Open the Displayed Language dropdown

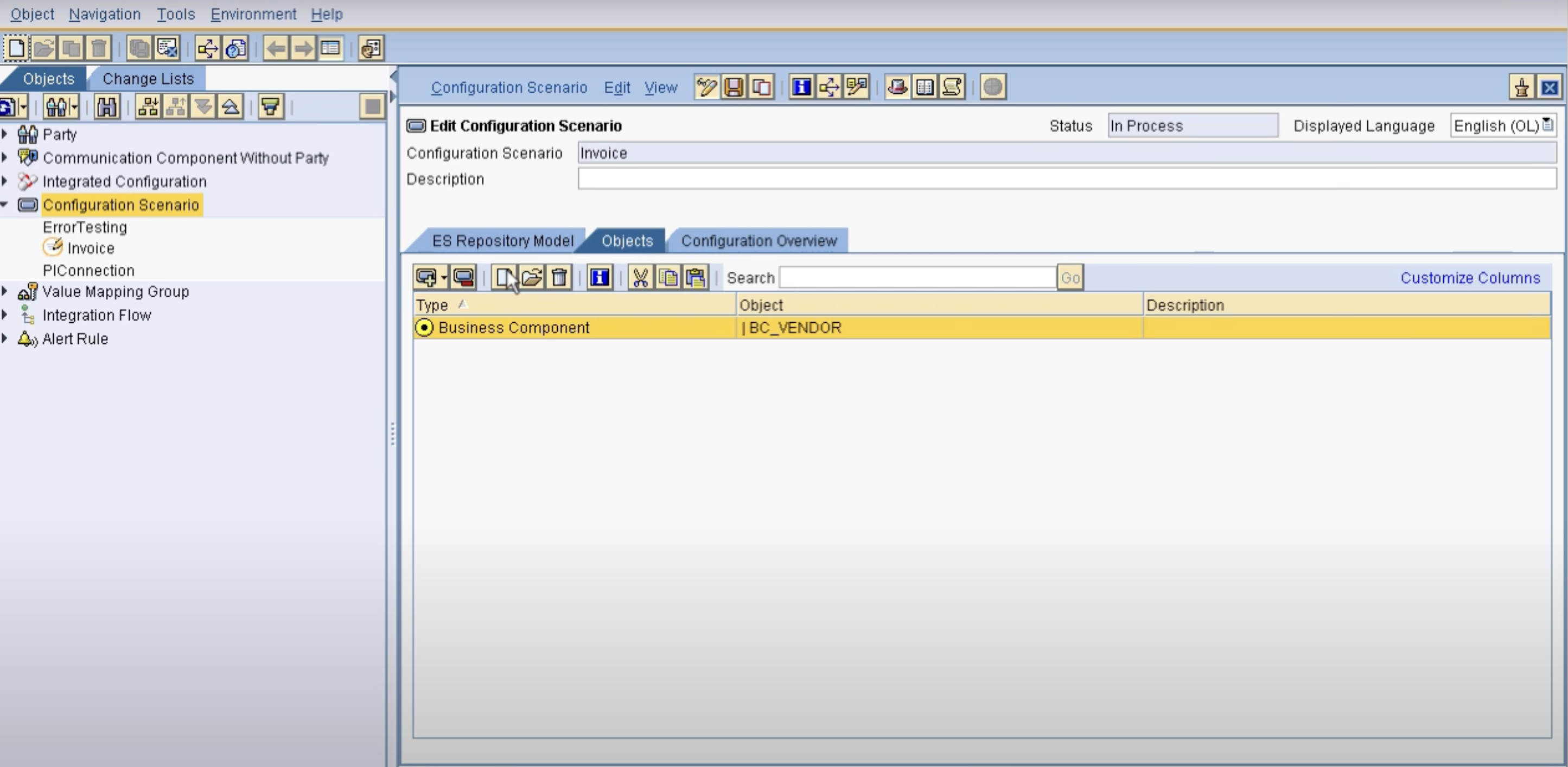1547,125
